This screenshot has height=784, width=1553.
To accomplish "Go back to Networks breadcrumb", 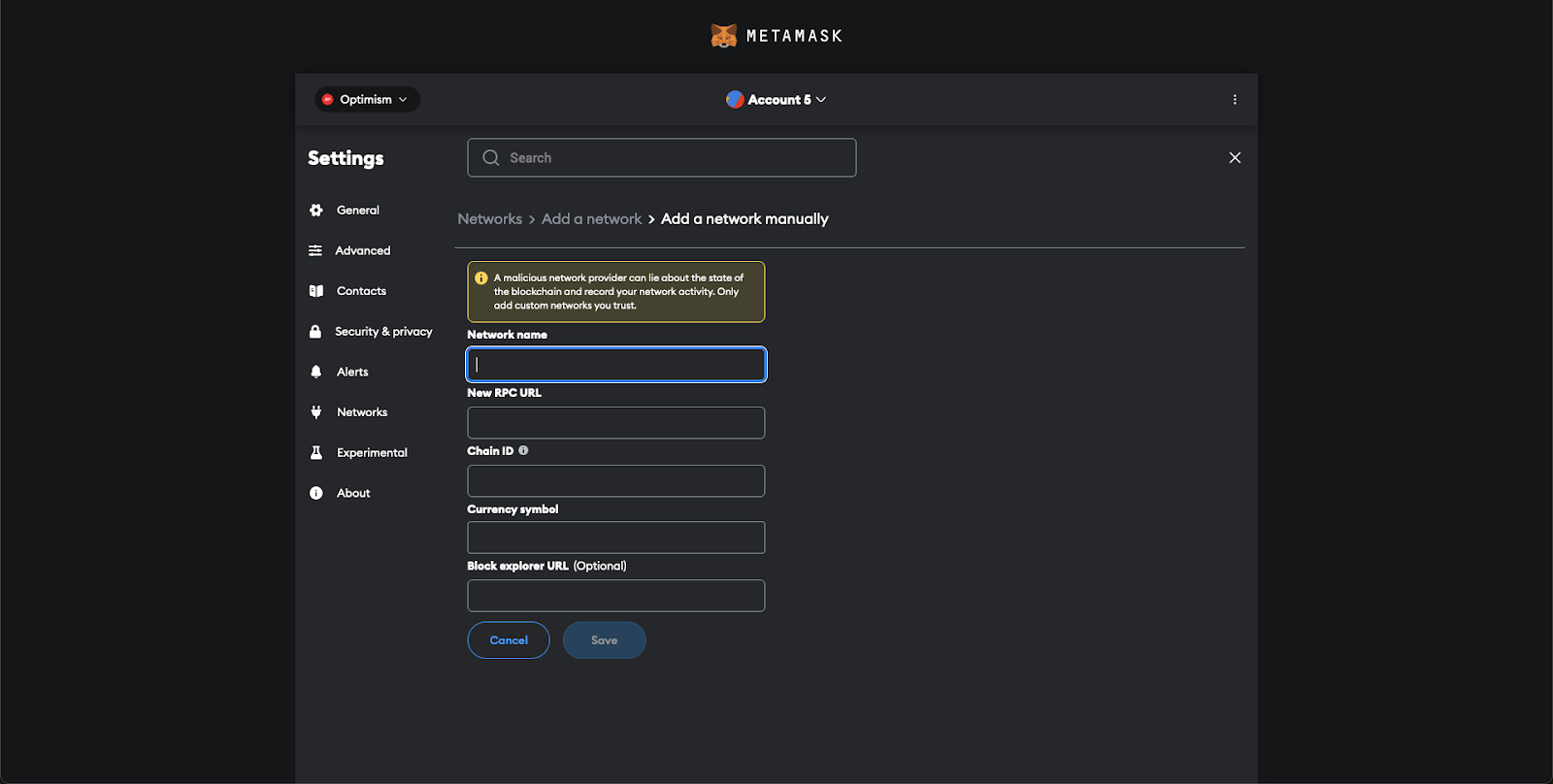I will click(490, 219).
